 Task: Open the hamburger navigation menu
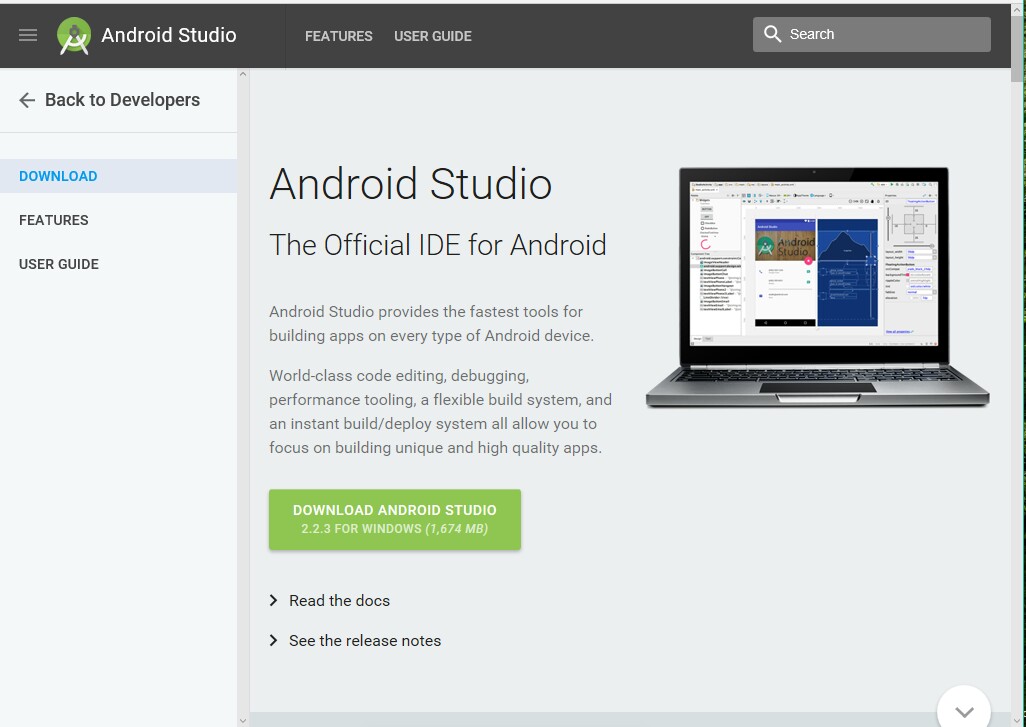coord(28,35)
